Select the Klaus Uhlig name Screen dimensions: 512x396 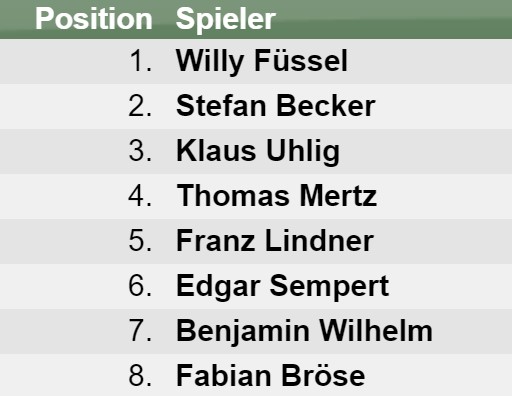258,151
